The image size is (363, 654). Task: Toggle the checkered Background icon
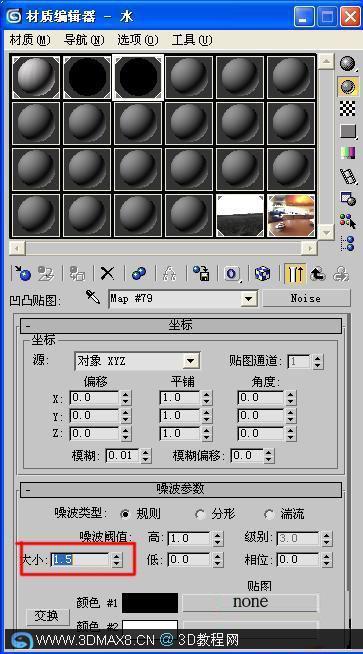click(x=347, y=108)
